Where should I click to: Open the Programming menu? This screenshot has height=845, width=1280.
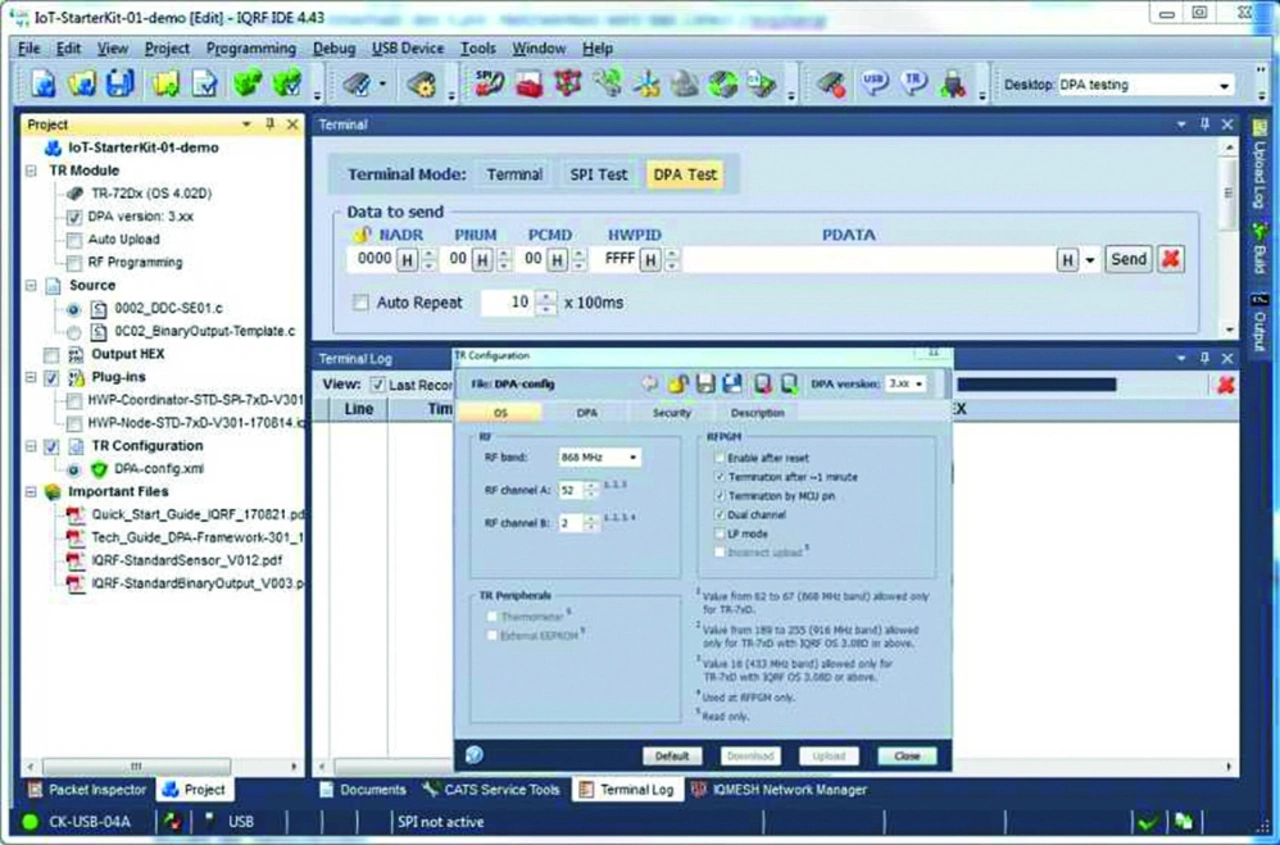pos(251,48)
